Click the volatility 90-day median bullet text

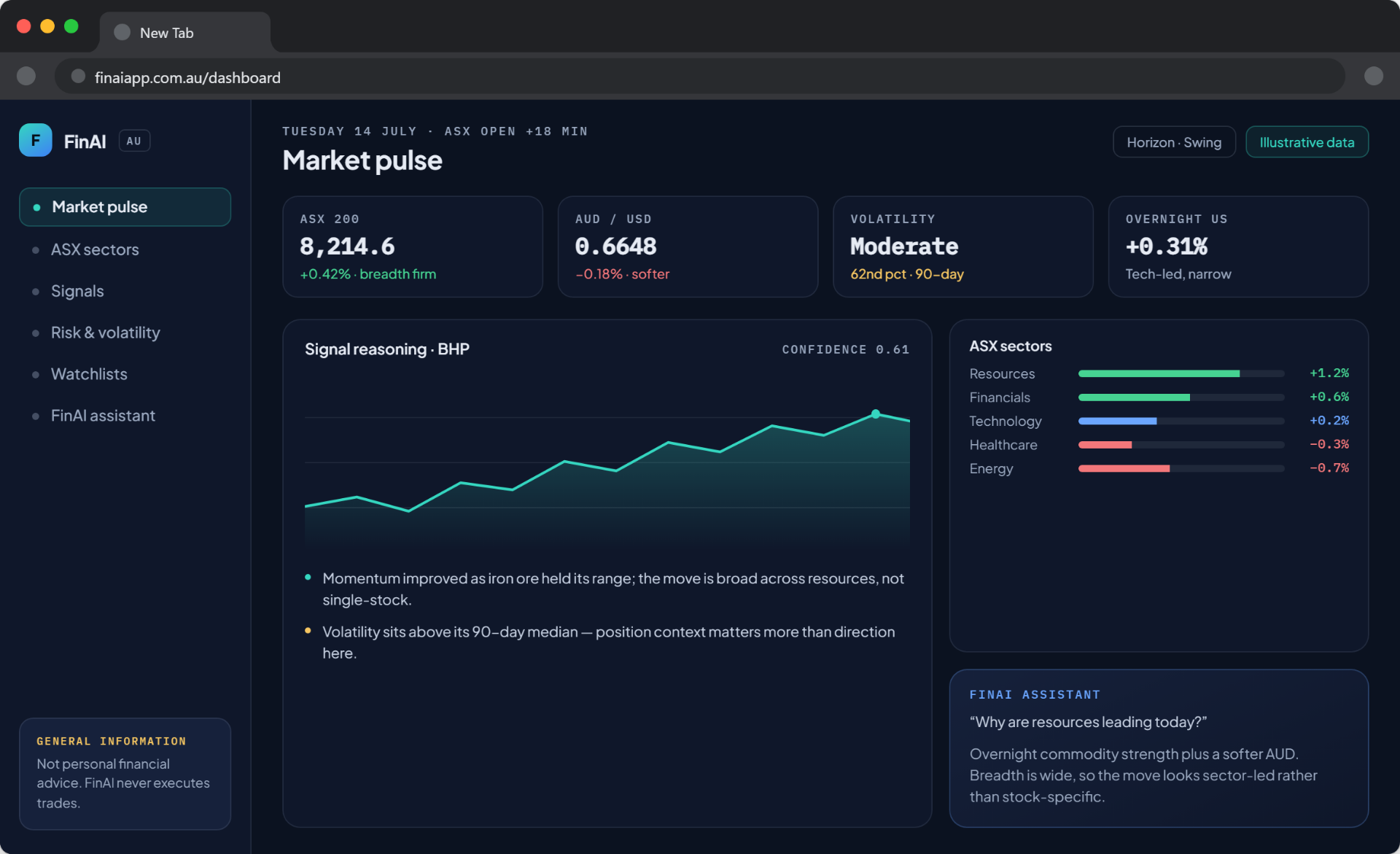[x=609, y=643]
